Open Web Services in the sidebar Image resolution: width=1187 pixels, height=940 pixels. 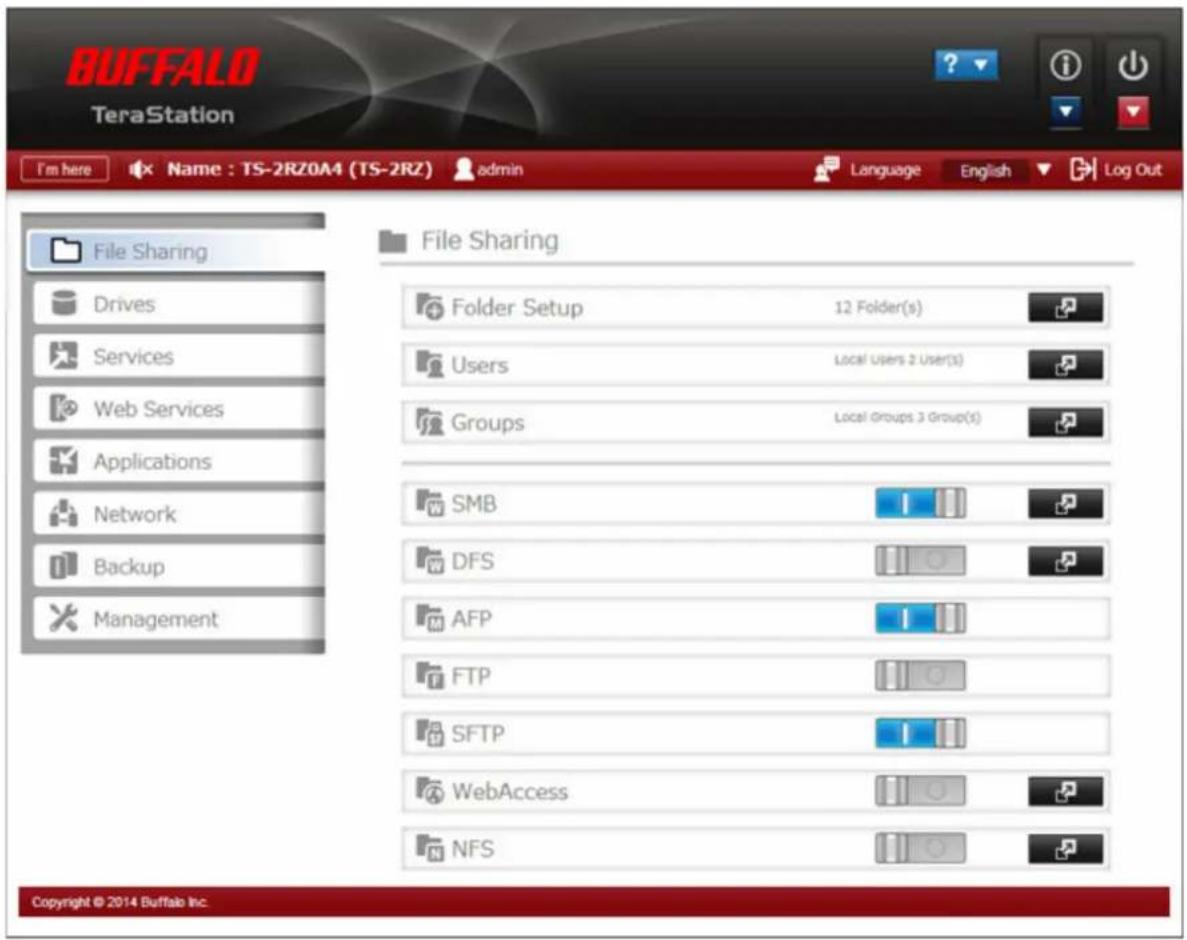click(179, 409)
